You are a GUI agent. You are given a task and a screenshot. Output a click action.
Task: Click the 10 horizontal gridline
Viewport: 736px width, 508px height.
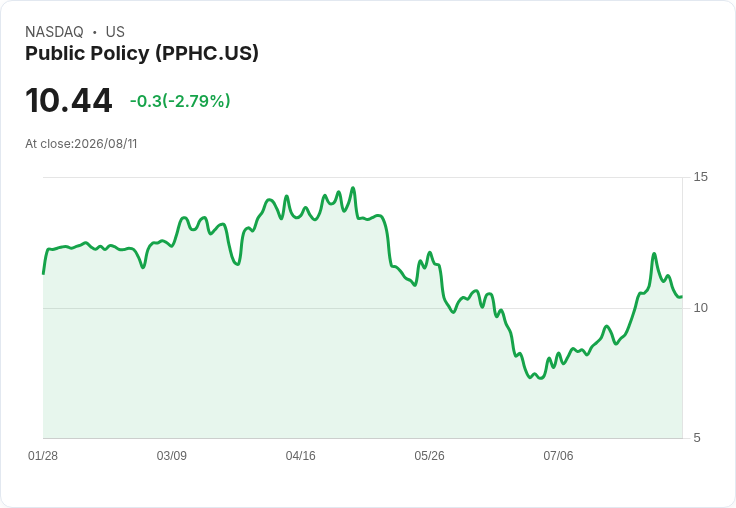click(363, 308)
